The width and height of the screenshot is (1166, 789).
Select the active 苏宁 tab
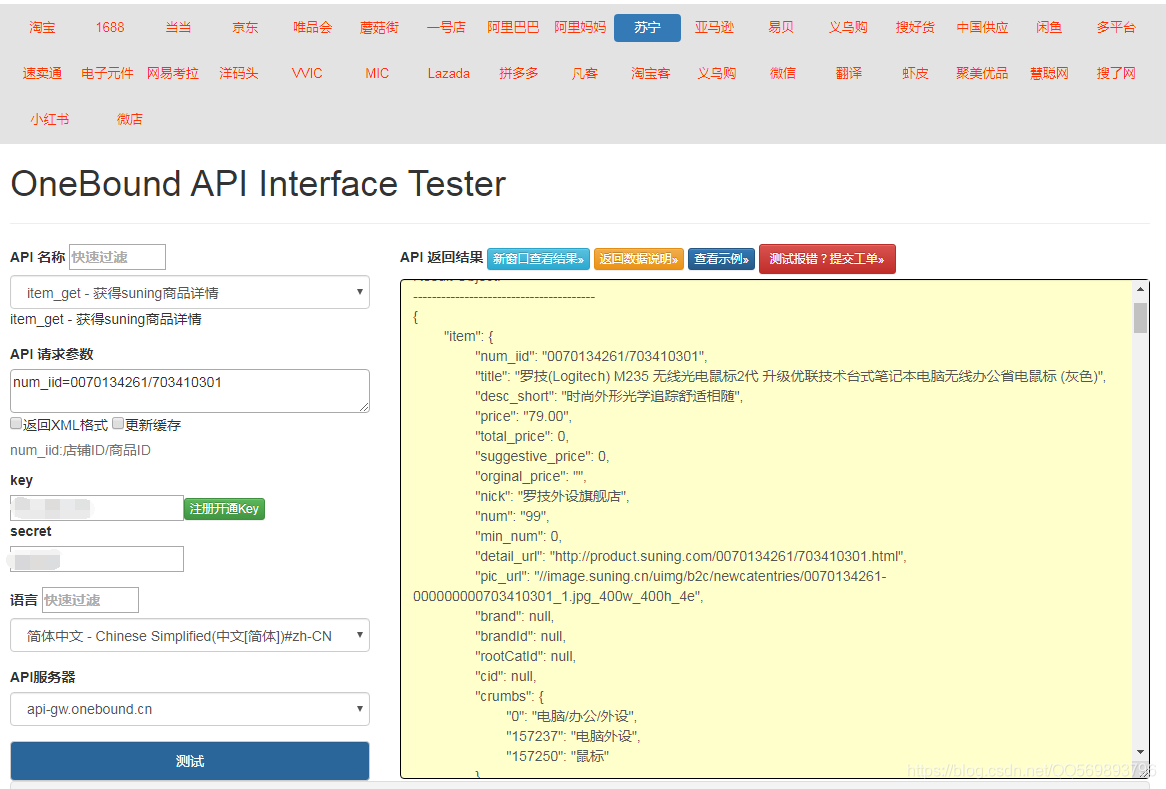point(647,28)
